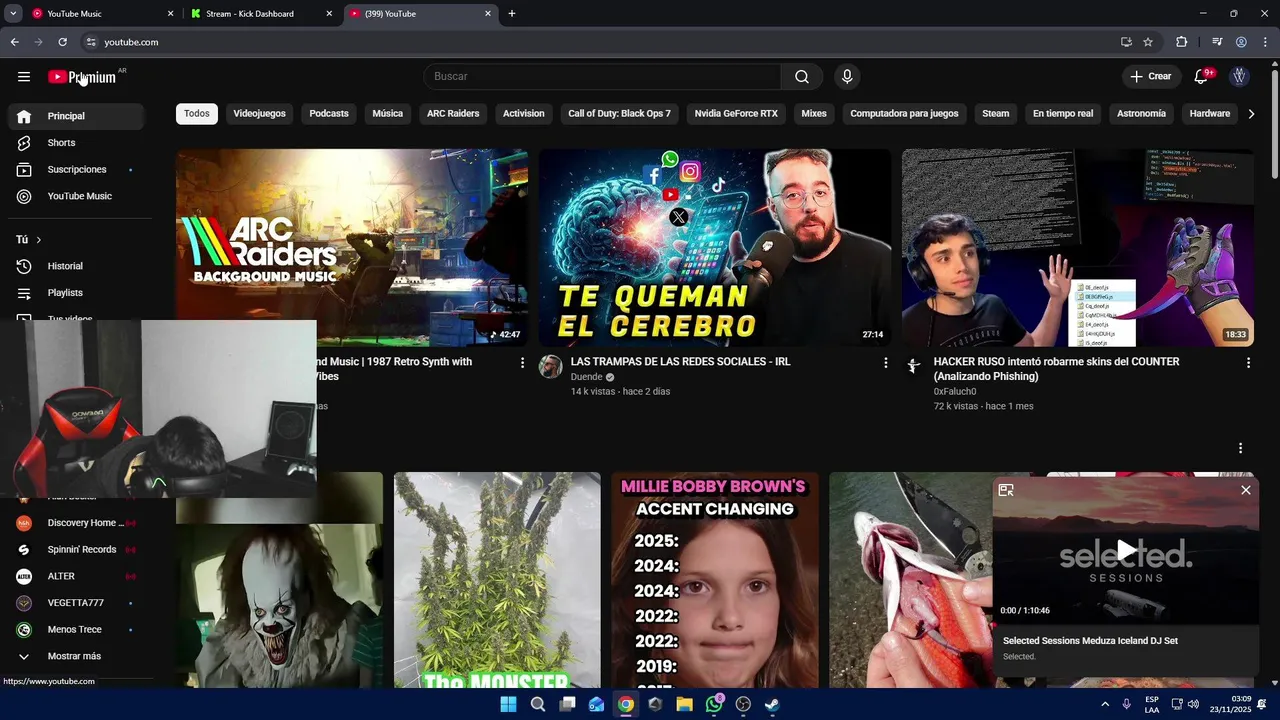
Task: Open HACKER RUSO video thumbnail
Action: (x=1078, y=248)
